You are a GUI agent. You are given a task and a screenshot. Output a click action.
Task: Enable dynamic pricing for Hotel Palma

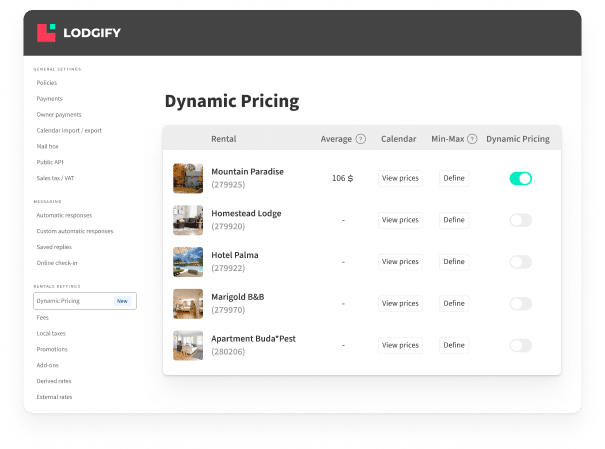pyautogui.click(x=521, y=262)
